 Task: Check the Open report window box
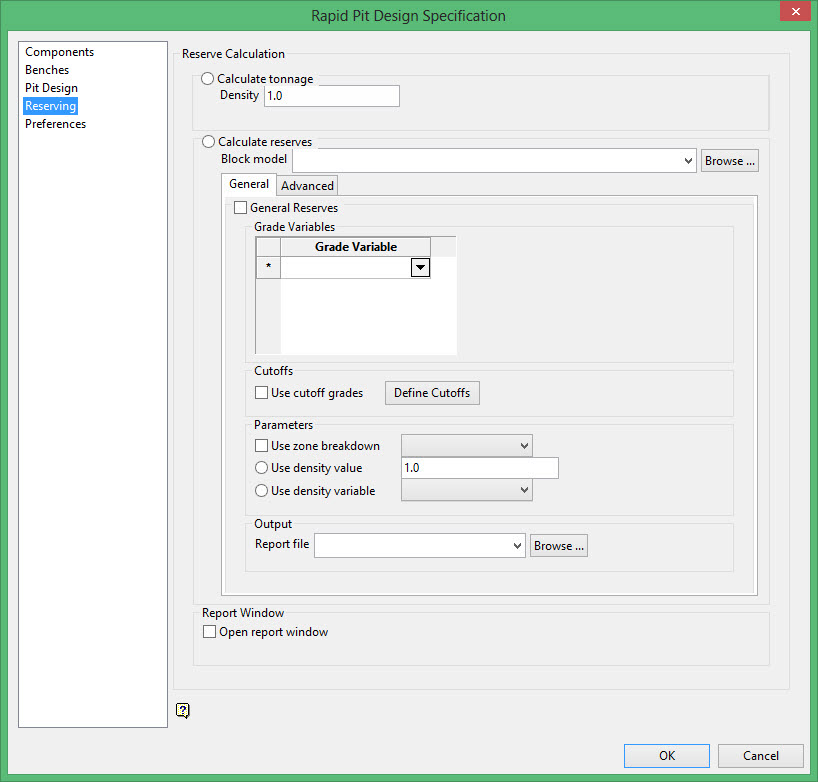[x=210, y=632]
